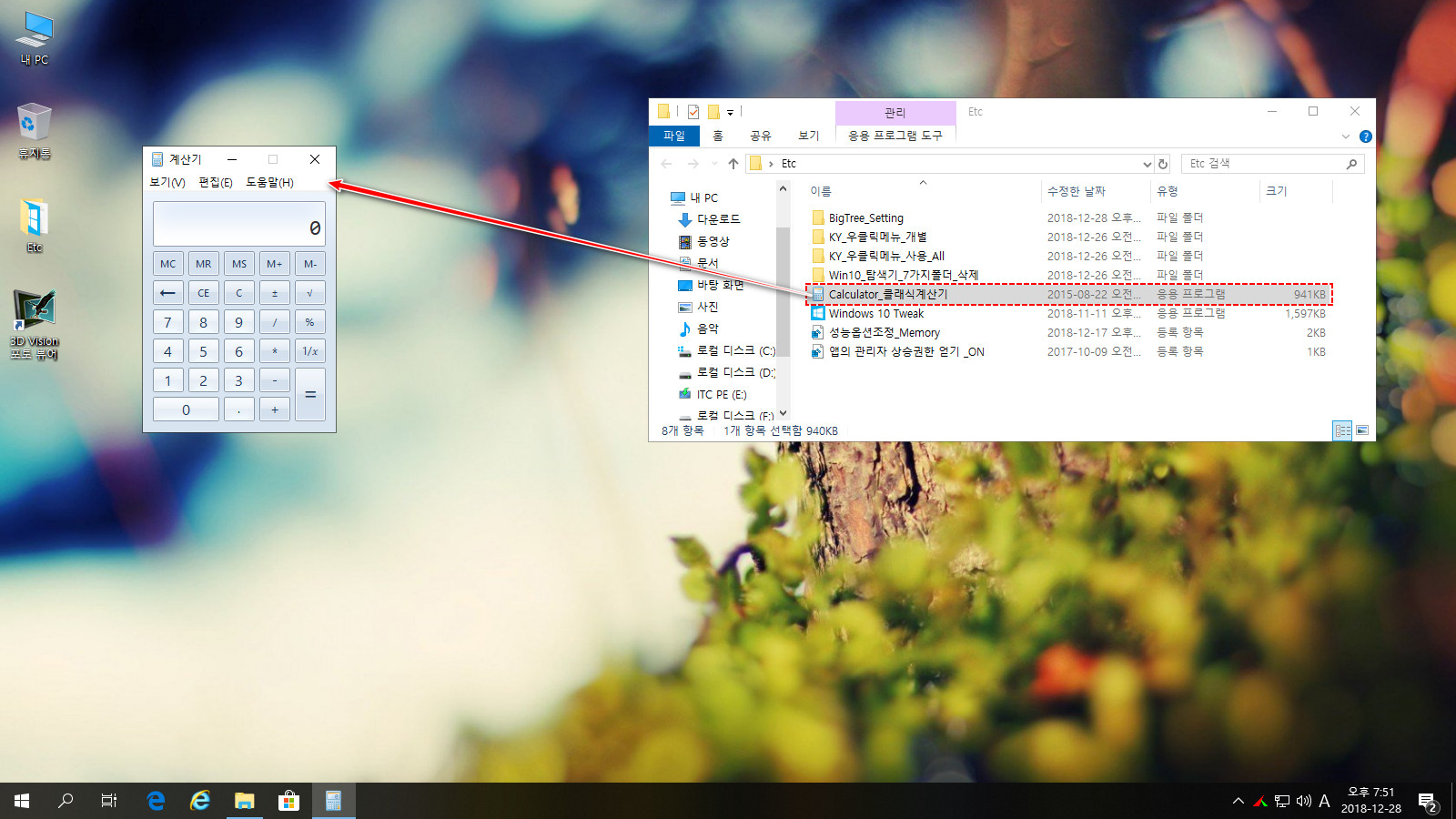Open the 응용 프로그램 도구 tab
Viewport: 1456px width, 819px height.
pos(895,136)
